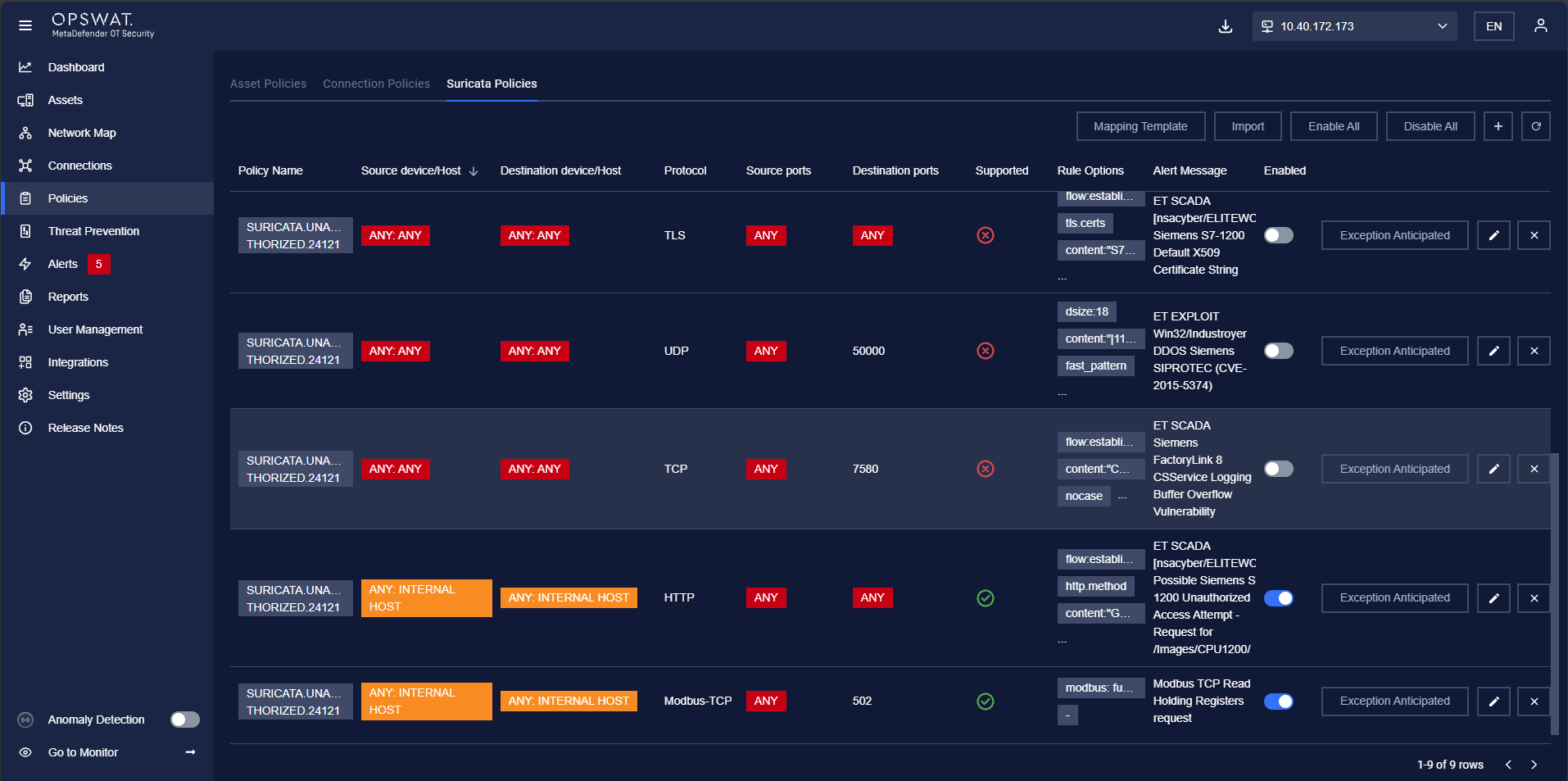Click Exception Anticipated in HTTP row

point(1395,598)
